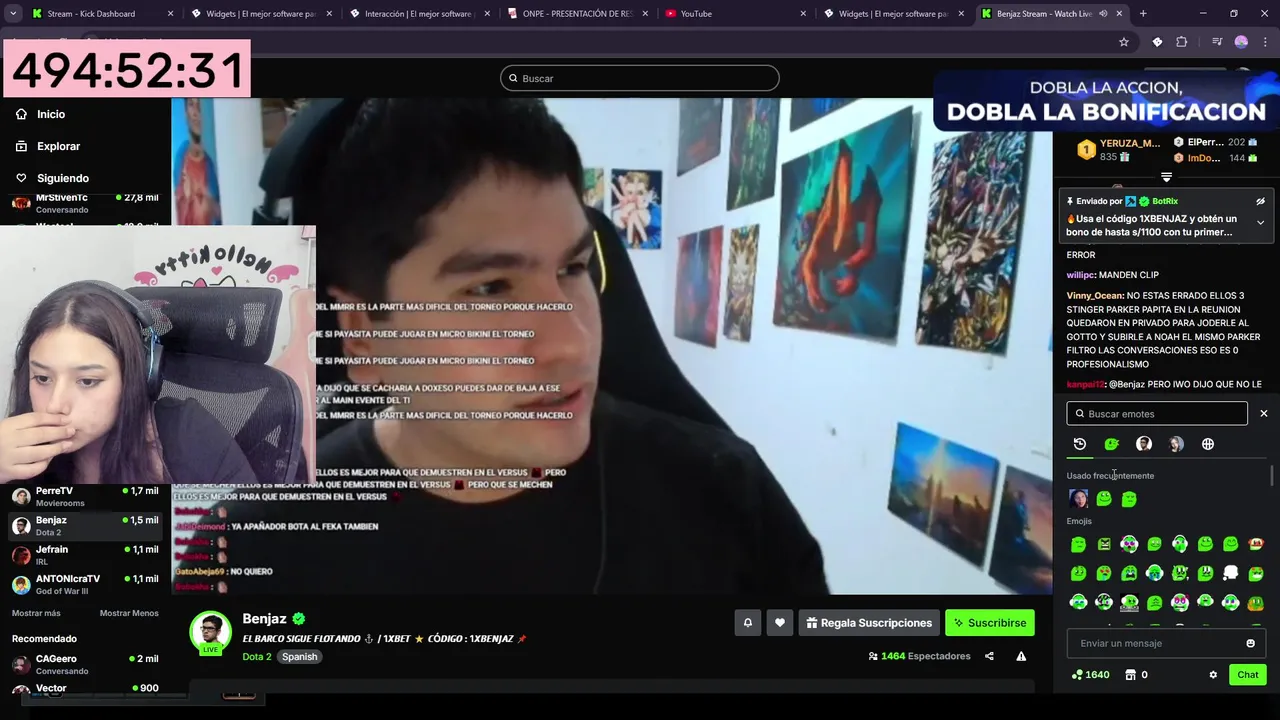Click the Spanish language tag
The height and width of the screenshot is (720, 1280).
[299, 657]
